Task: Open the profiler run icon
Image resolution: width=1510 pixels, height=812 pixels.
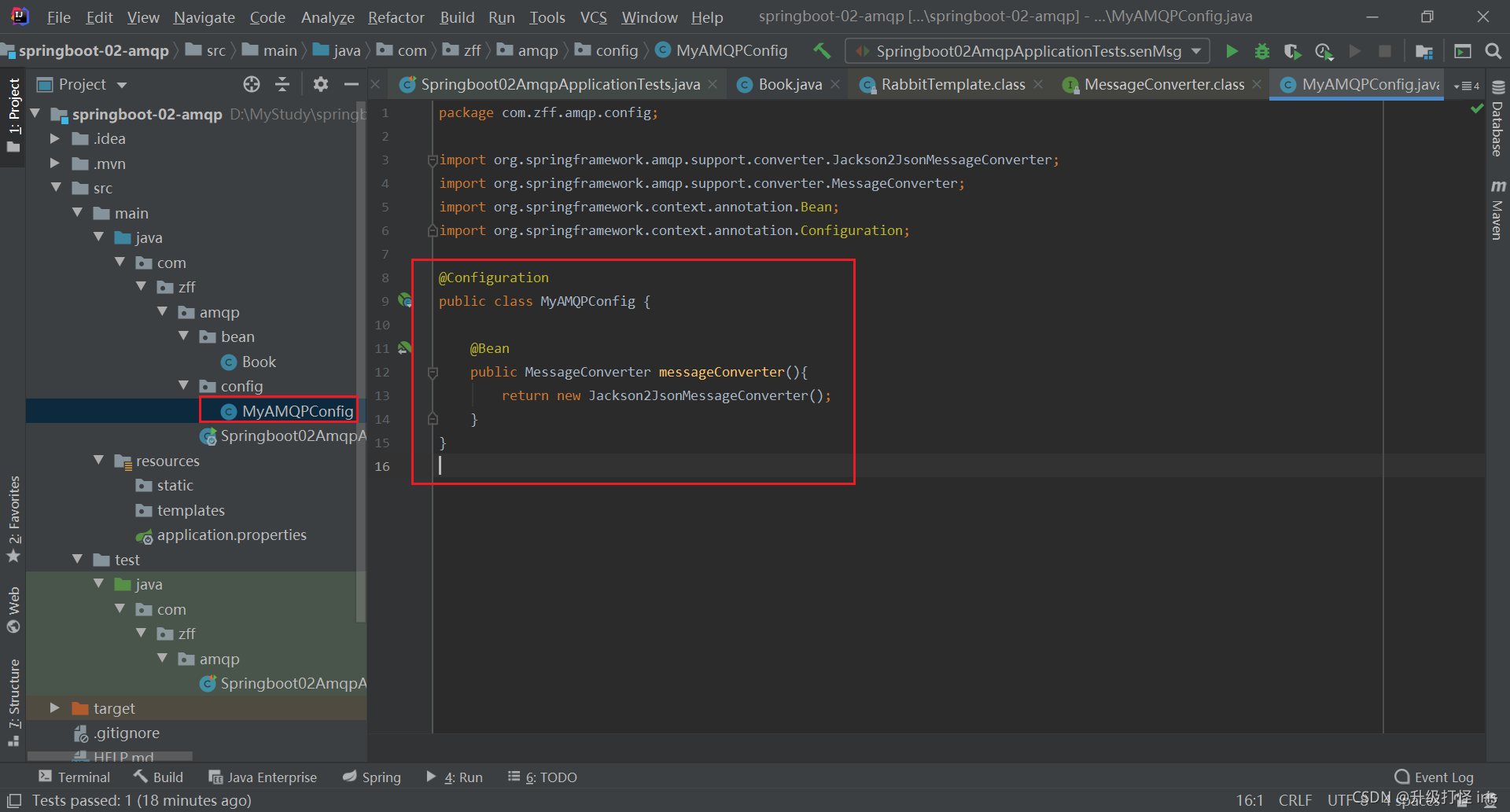Action: [1324, 51]
